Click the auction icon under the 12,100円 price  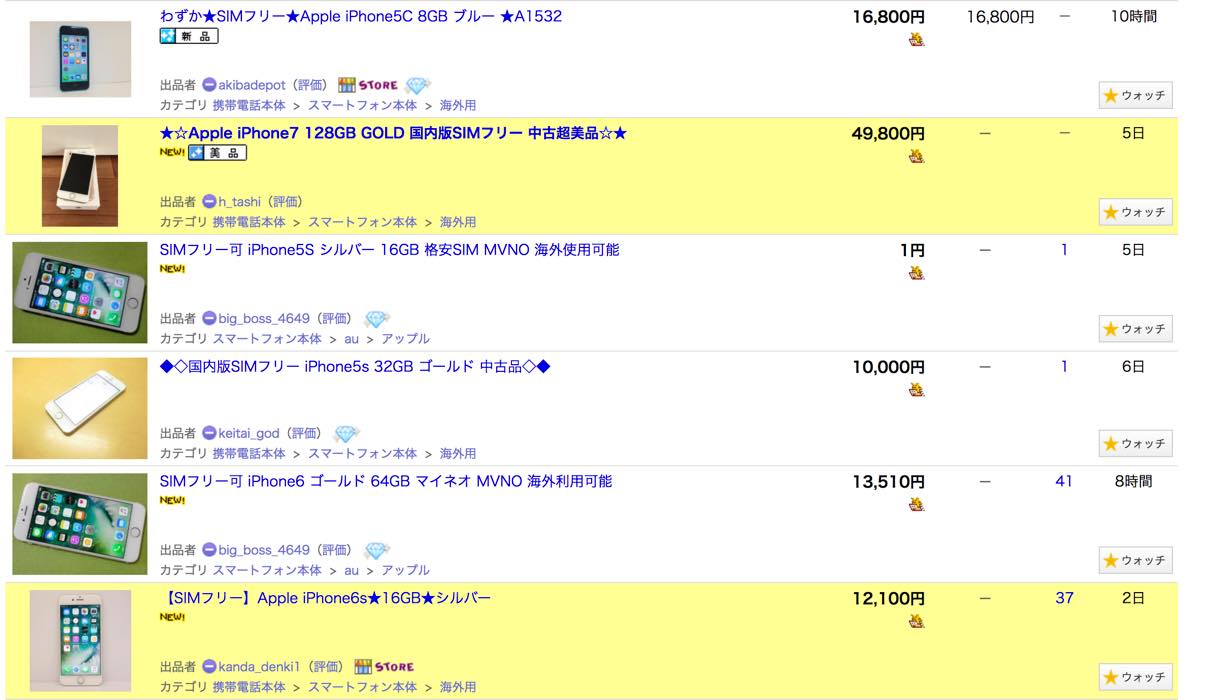[x=916, y=621]
